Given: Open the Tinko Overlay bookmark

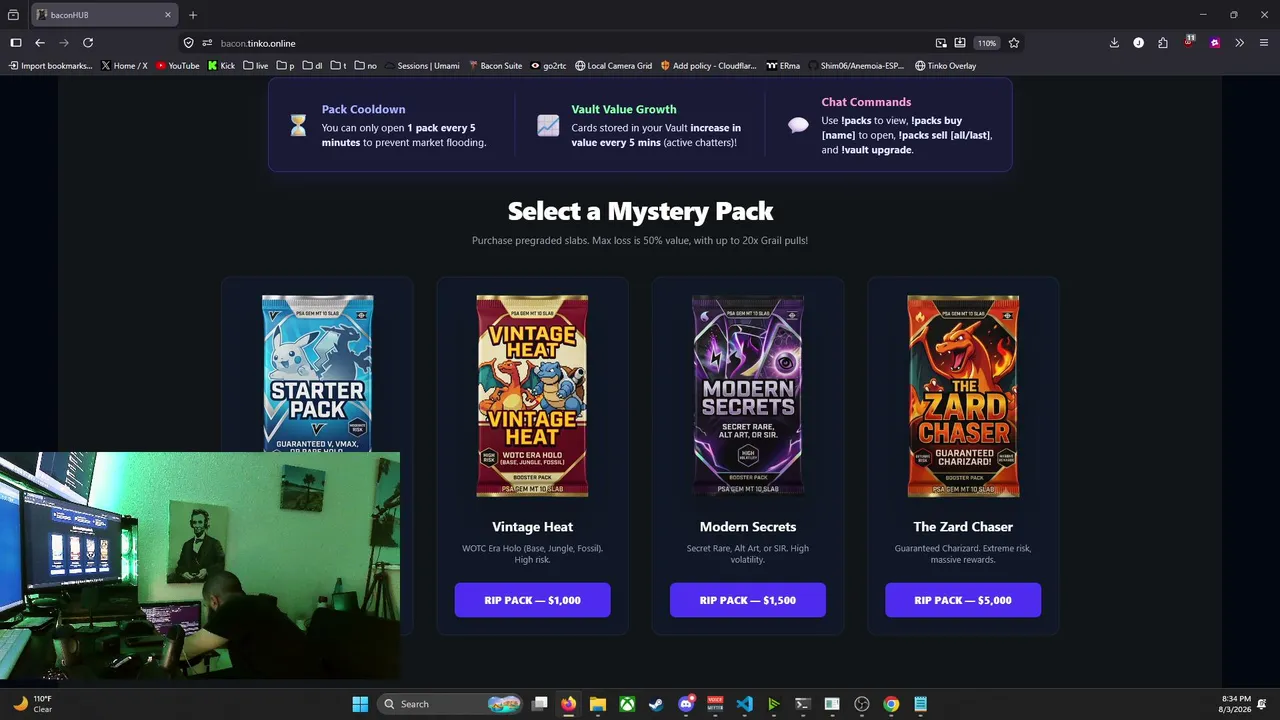Looking at the screenshot, I should (946, 66).
